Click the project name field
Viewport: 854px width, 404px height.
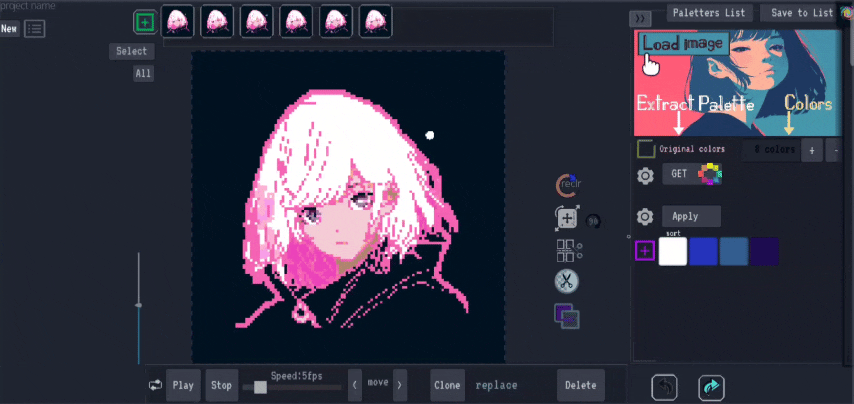(28, 6)
